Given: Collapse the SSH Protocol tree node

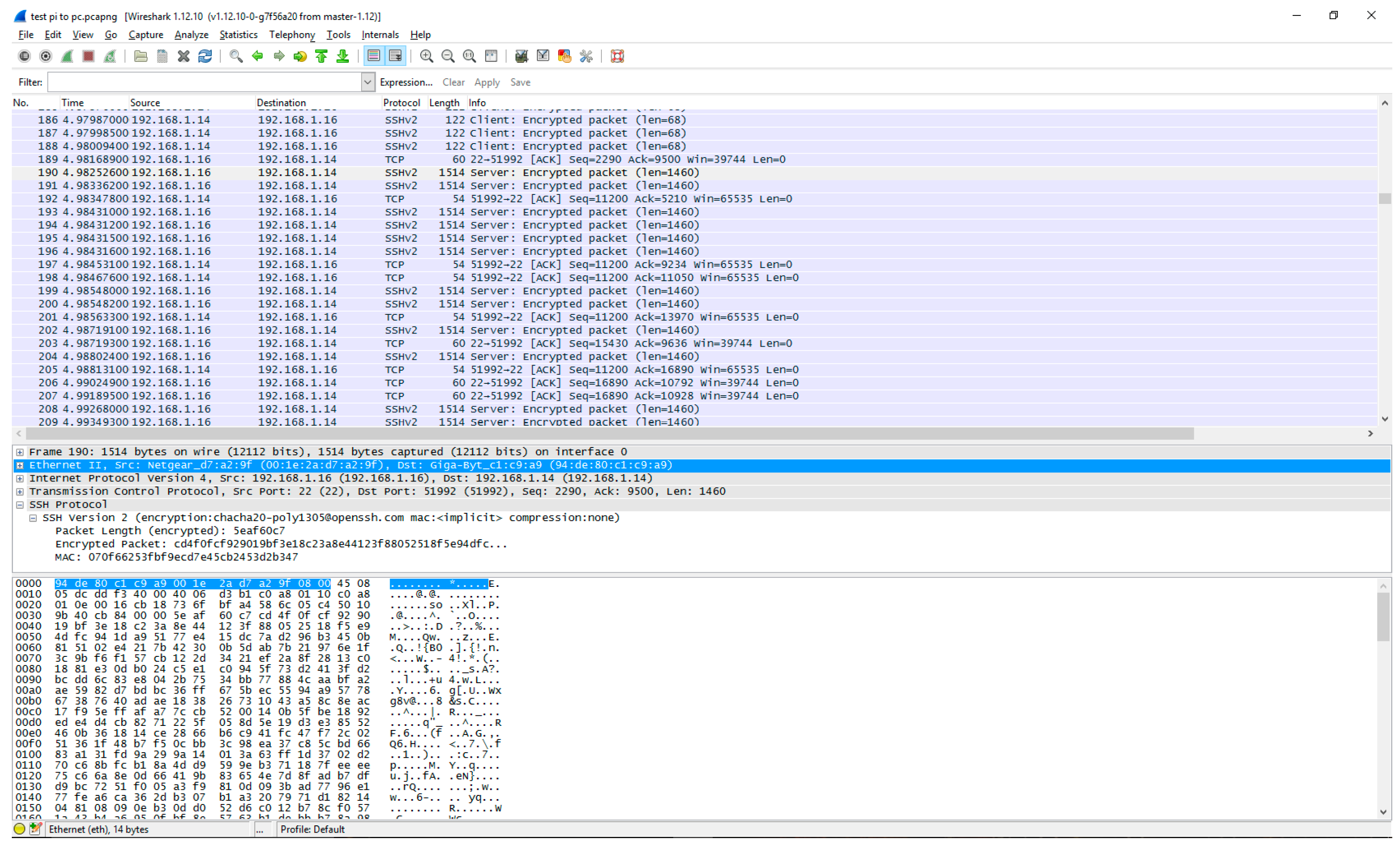Looking at the screenshot, I should [x=20, y=505].
